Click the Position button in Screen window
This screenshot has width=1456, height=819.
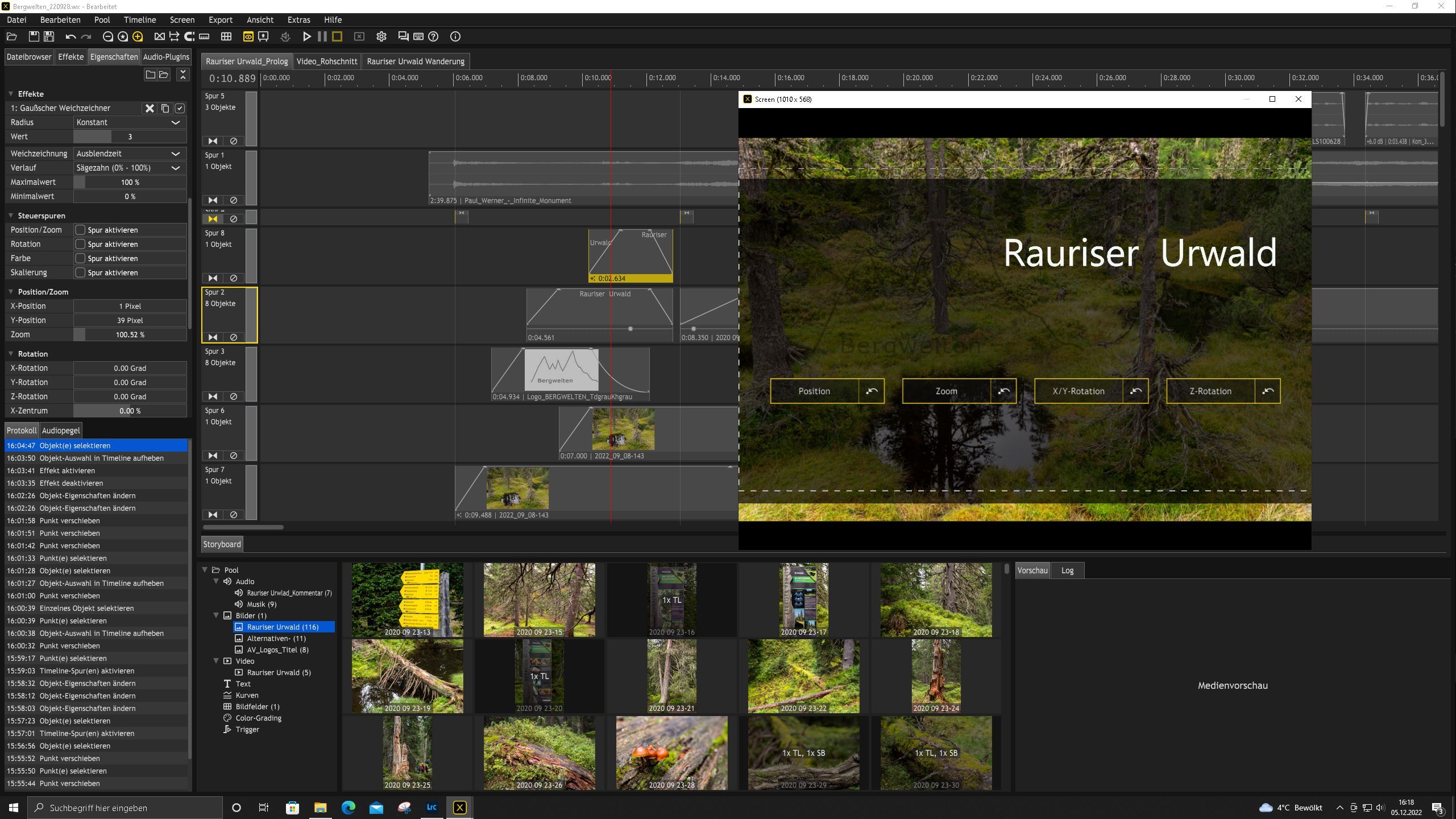pyautogui.click(x=814, y=391)
